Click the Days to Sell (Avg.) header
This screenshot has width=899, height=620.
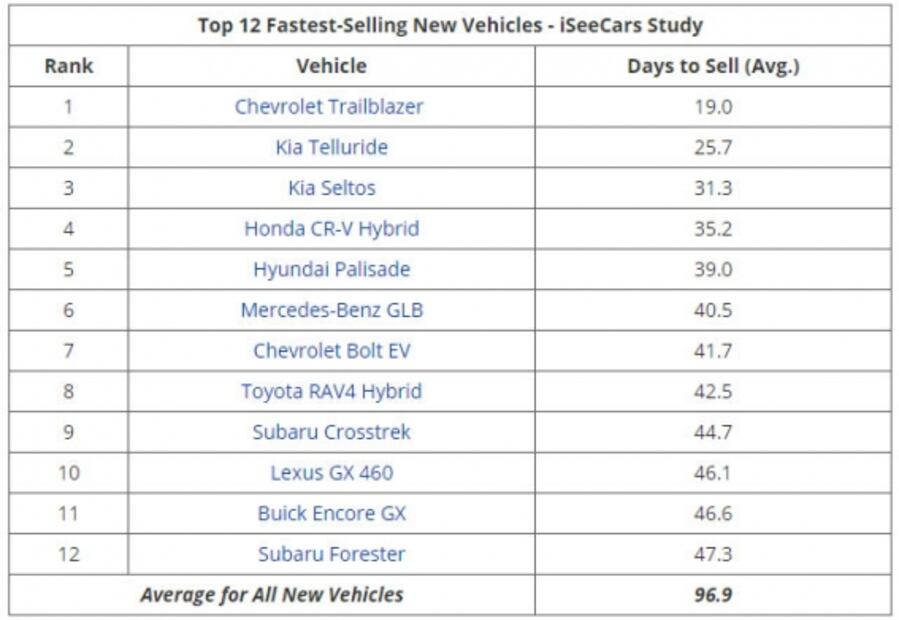[x=713, y=66]
